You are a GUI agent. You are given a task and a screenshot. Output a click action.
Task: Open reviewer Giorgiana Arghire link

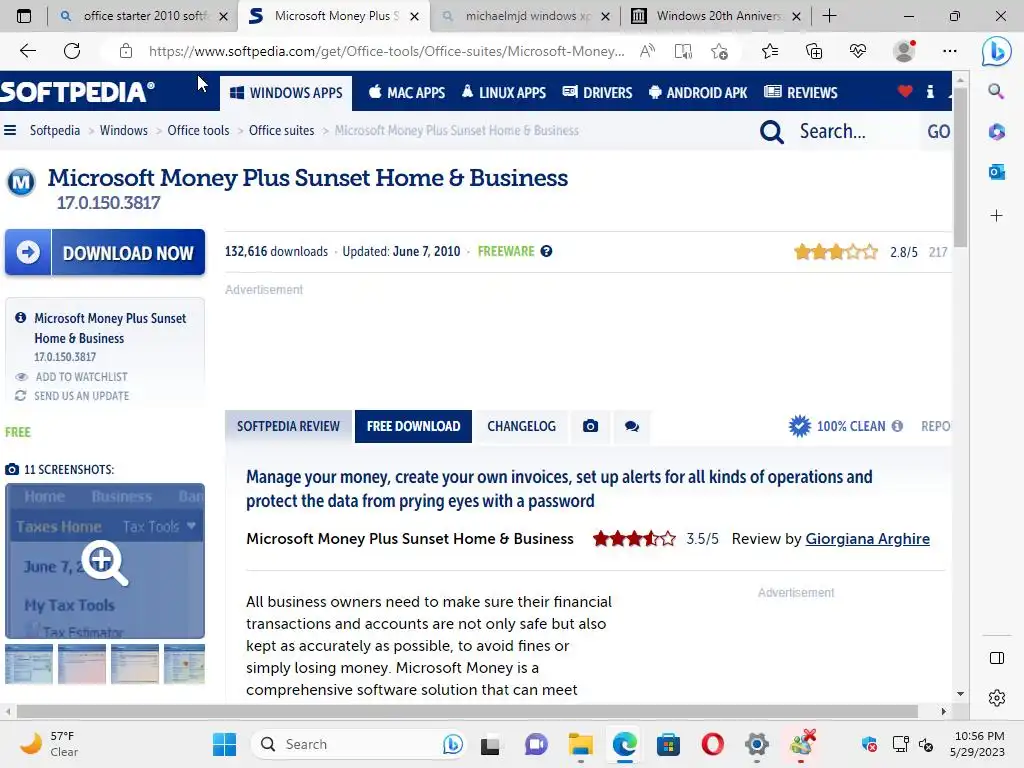pyautogui.click(x=867, y=539)
